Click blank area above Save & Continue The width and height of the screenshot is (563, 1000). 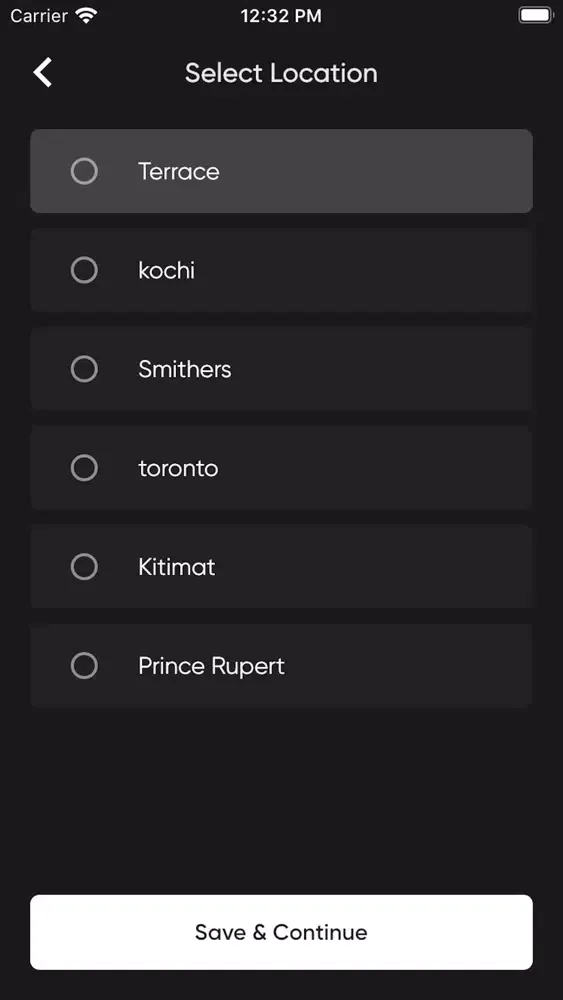[281, 800]
